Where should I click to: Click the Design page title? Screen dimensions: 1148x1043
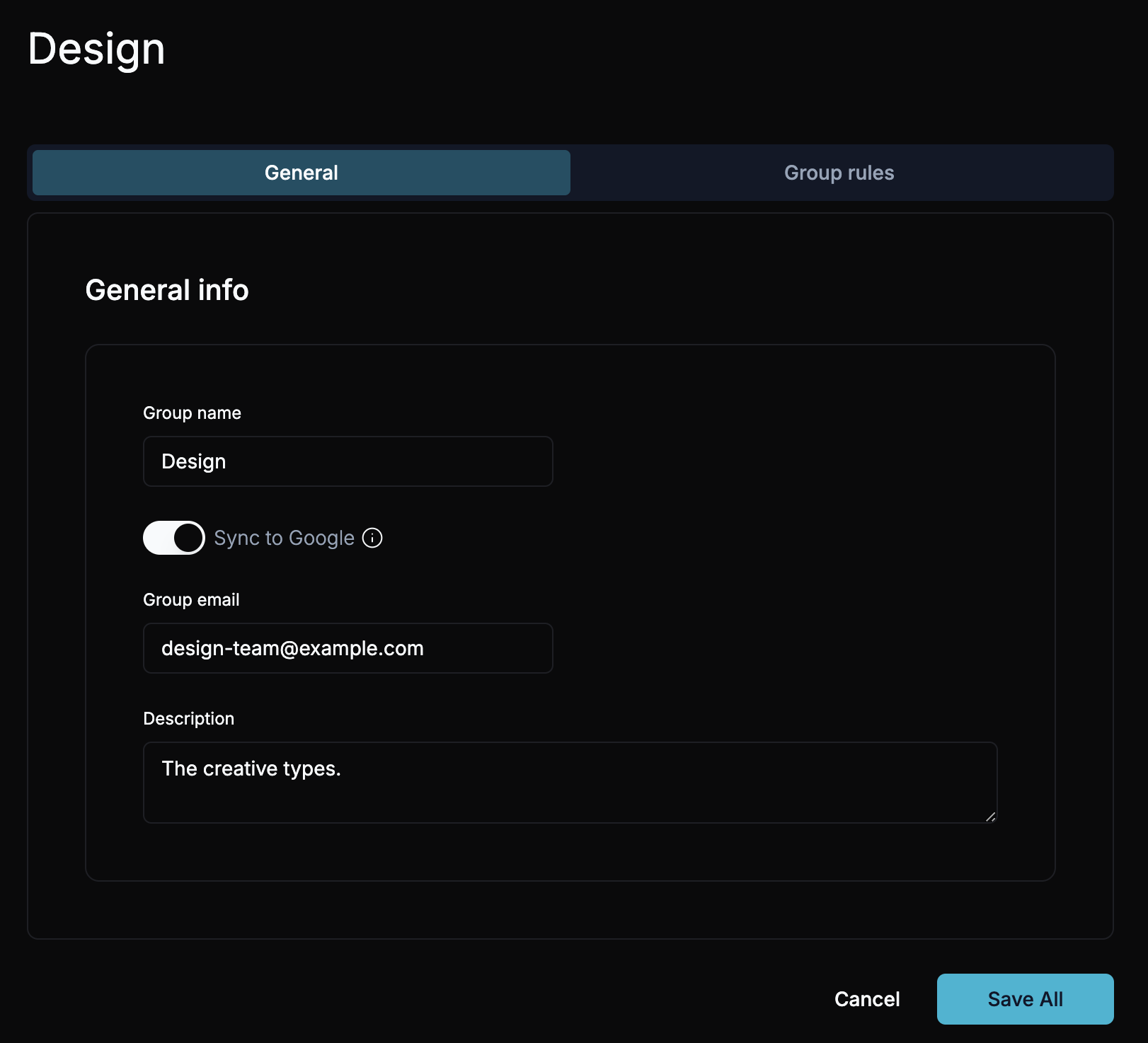coord(96,49)
